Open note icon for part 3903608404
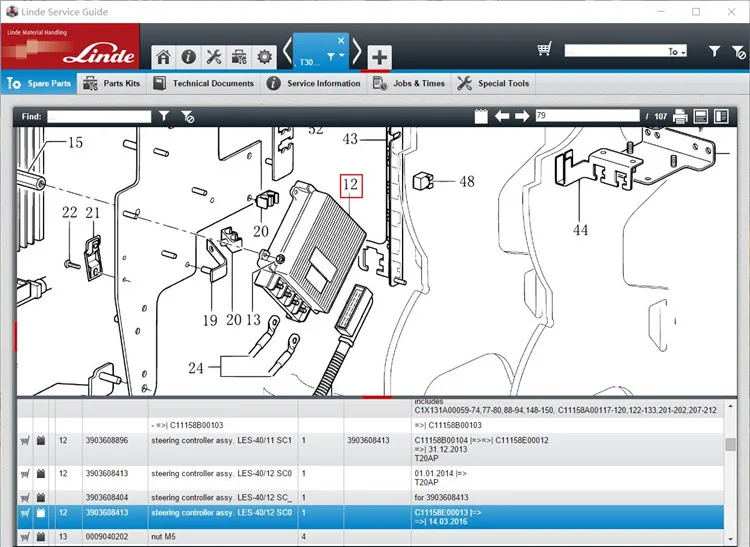Viewport: 750px width, 547px height. [x=41, y=498]
